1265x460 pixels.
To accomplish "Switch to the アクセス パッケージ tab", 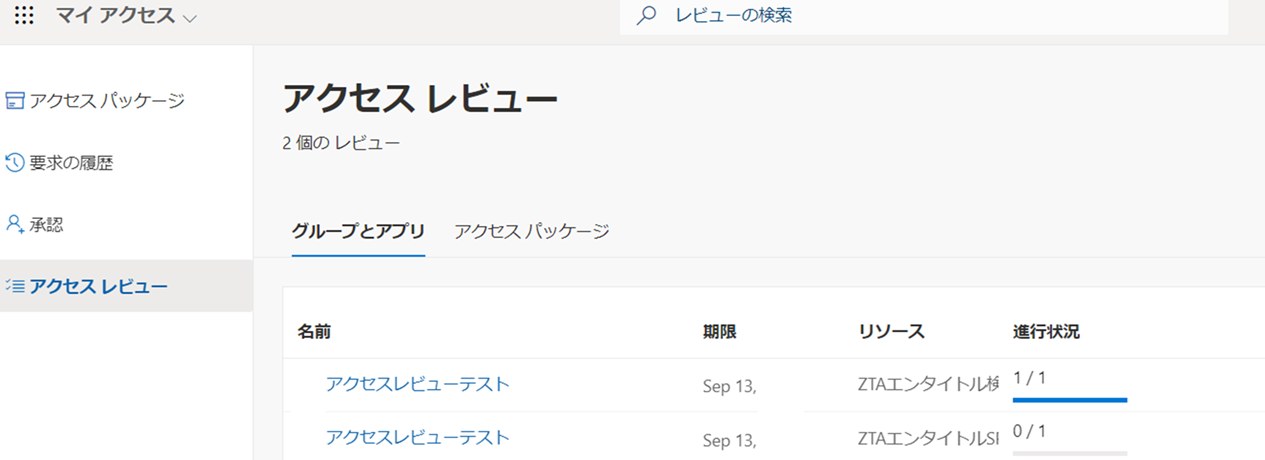I will point(531,231).
